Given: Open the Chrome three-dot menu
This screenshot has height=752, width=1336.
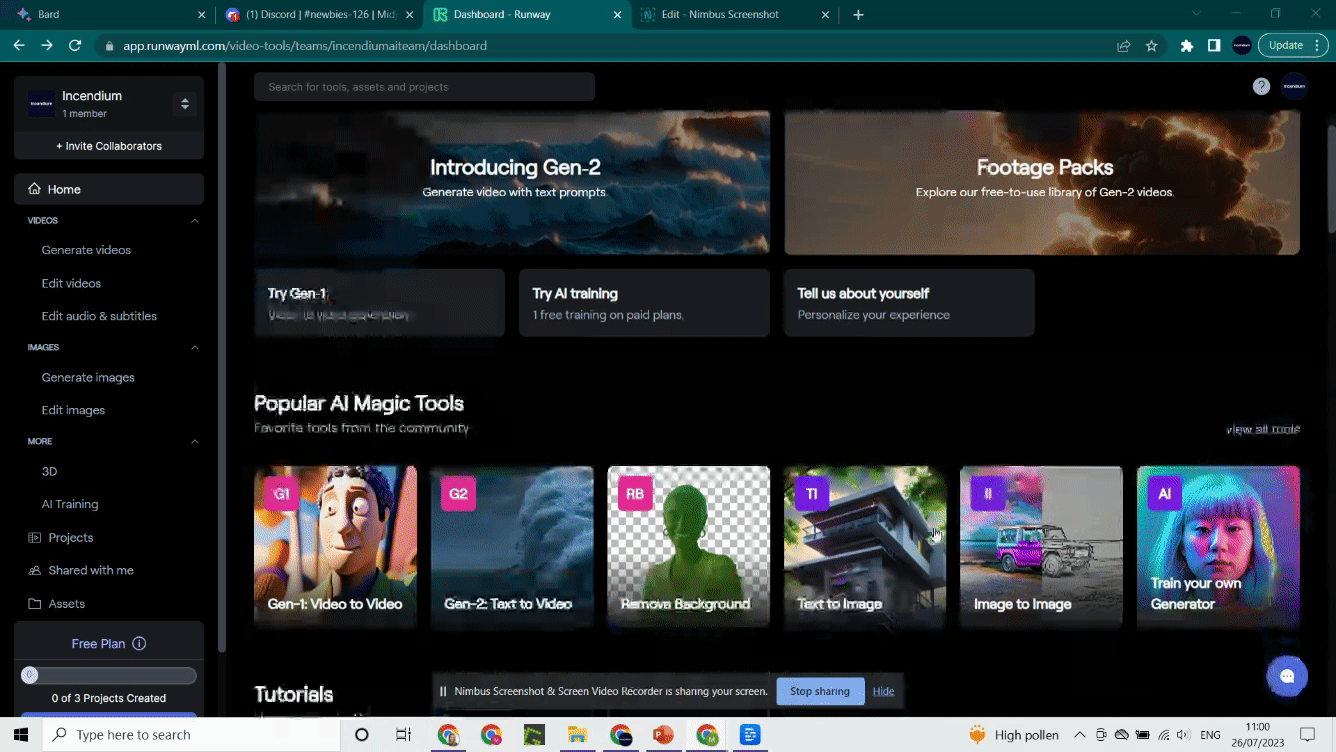Looking at the screenshot, I should tap(1318, 45).
